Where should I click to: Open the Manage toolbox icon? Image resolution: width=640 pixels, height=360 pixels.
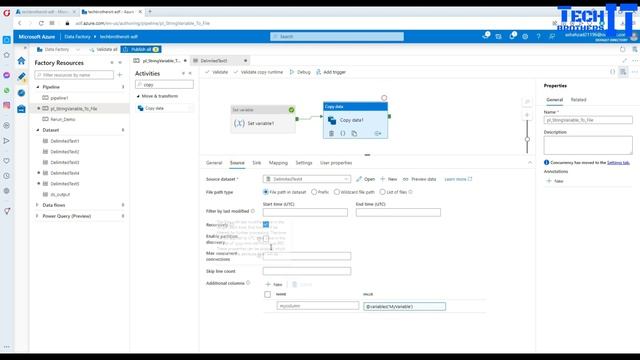coord(21,109)
